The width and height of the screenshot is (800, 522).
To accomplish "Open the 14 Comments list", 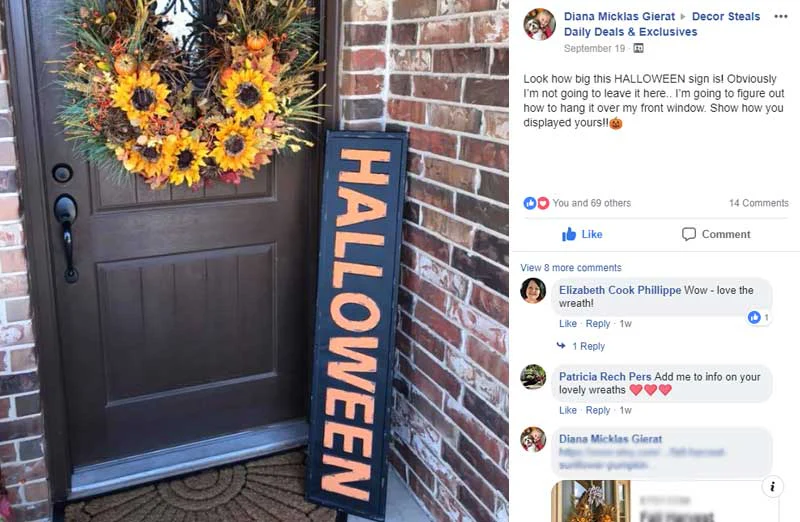I will (758, 203).
